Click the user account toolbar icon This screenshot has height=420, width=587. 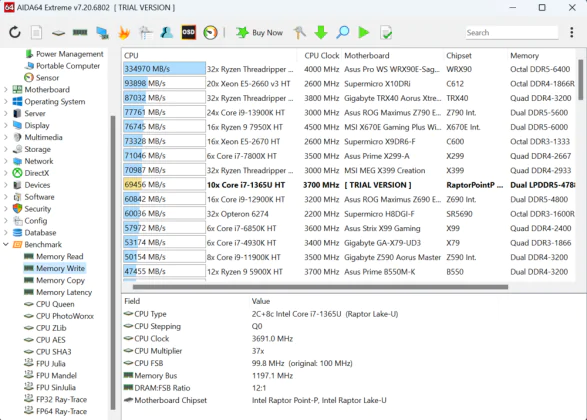(x=167, y=33)
